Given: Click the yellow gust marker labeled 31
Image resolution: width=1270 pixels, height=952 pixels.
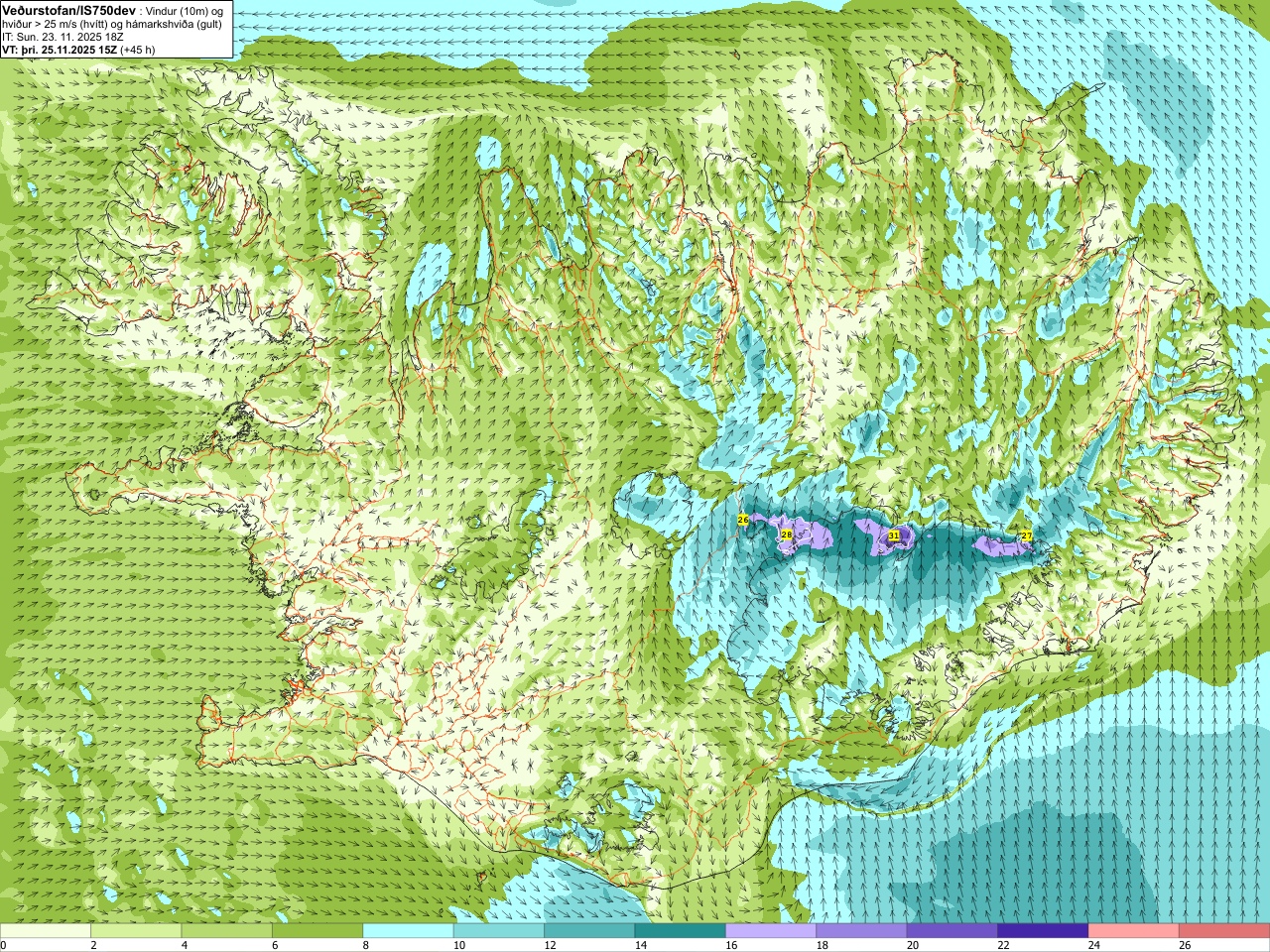Looking at the screenshot, I should (x=894, y=535).
